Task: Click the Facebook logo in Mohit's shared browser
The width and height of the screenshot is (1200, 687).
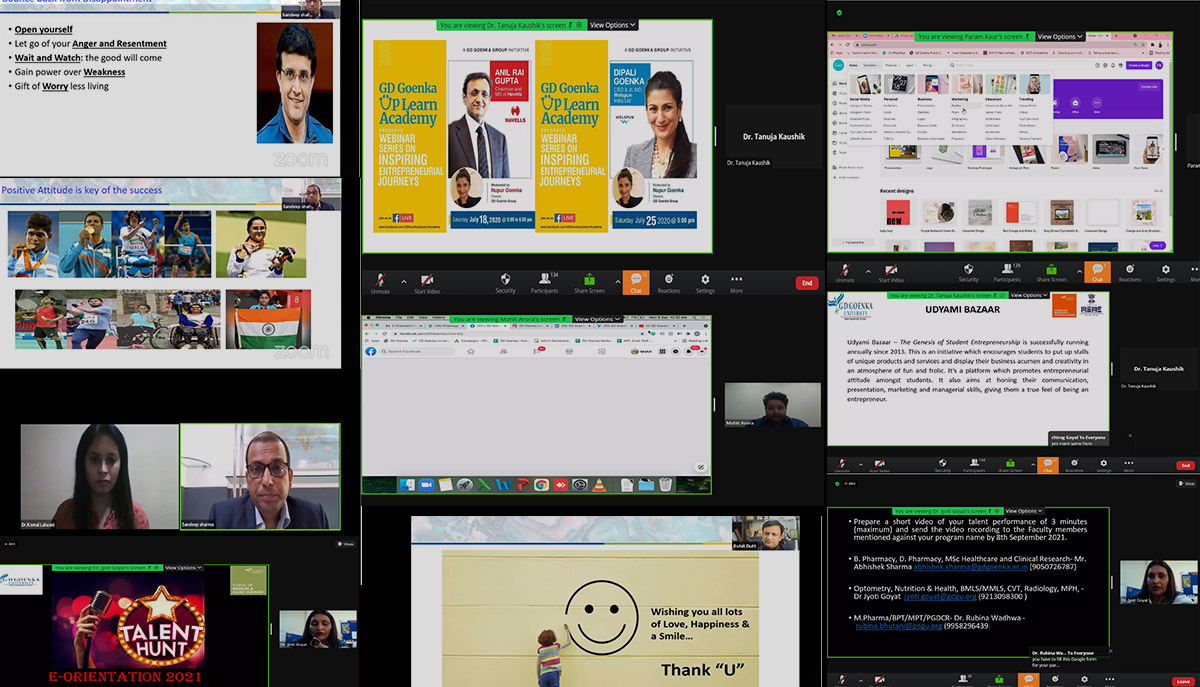Action: pyautogui.click(x=371, y=352)
